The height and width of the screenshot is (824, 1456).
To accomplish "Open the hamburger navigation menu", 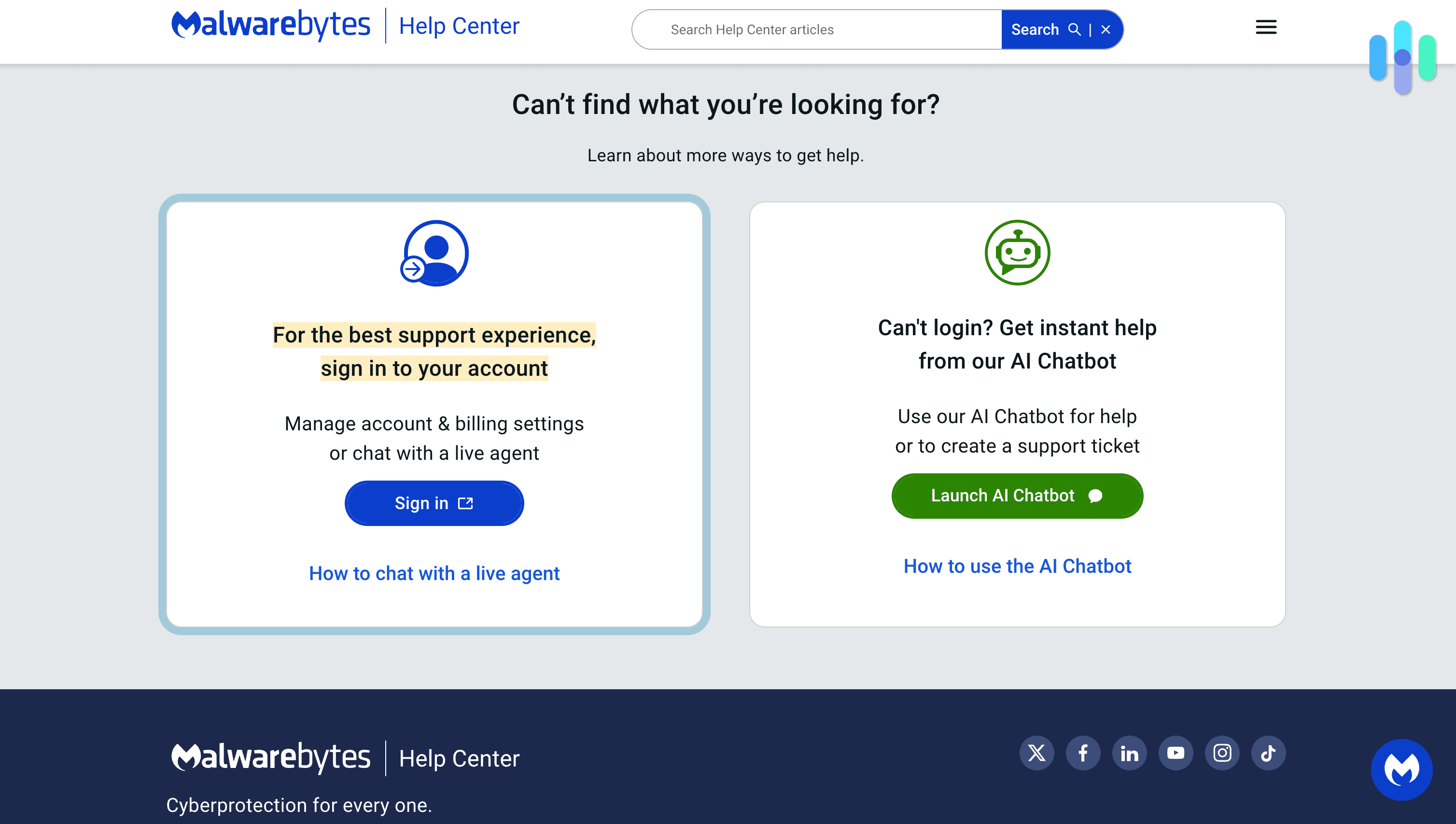I will pyautogui.click(x=1265, y=27).
